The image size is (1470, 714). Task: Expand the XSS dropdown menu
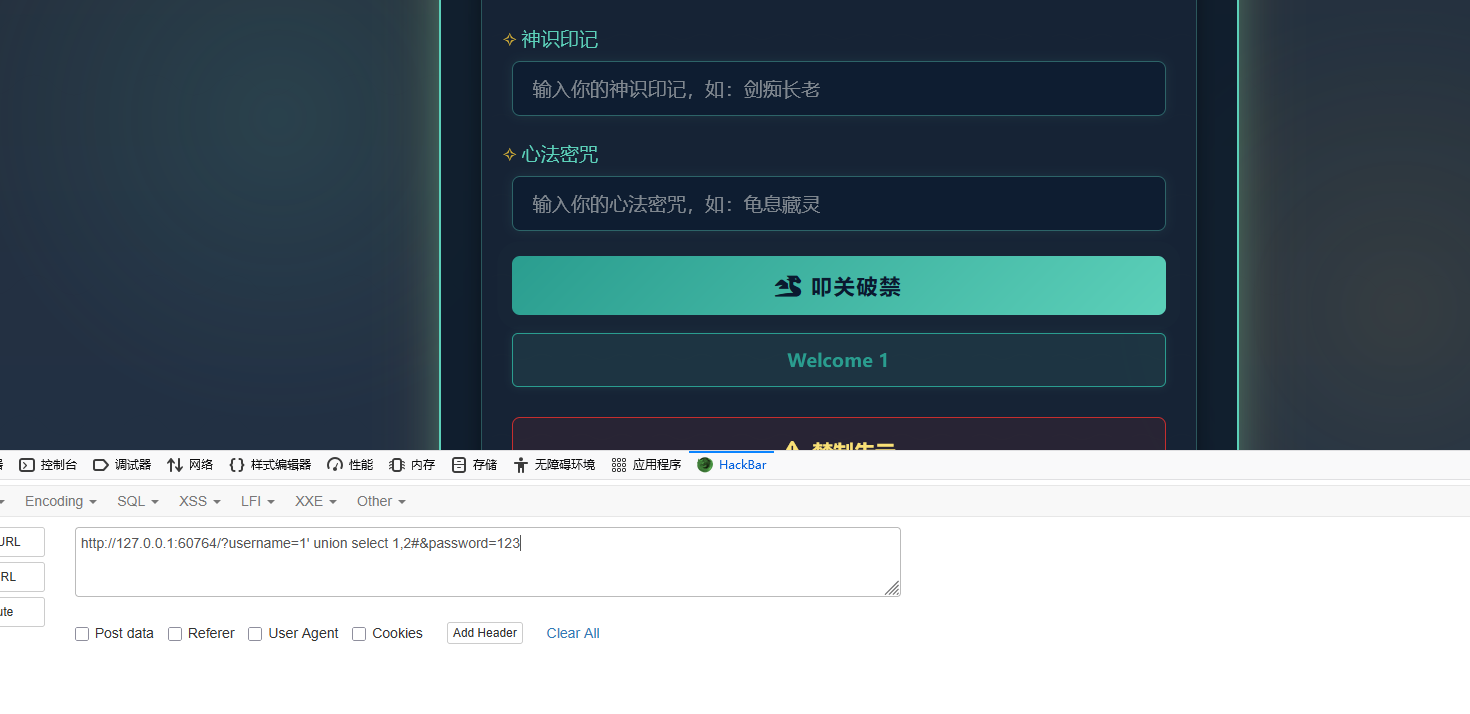pos(199,501)
